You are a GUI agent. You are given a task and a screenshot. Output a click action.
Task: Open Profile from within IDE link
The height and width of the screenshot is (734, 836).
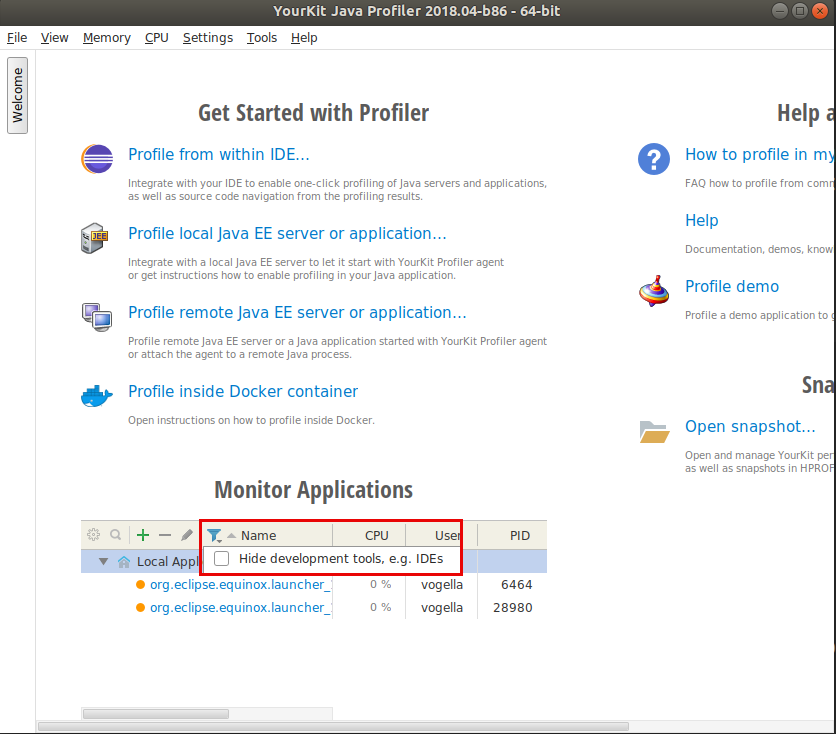(219, 154)
